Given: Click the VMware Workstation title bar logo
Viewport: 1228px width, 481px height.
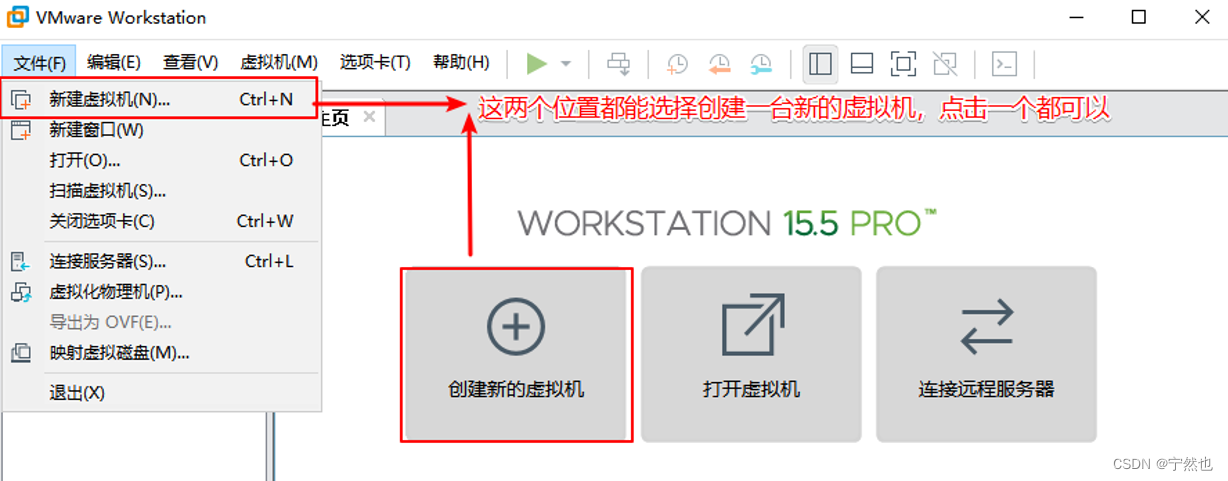Looking at the screenshot, I should click(x=17, y=18).
